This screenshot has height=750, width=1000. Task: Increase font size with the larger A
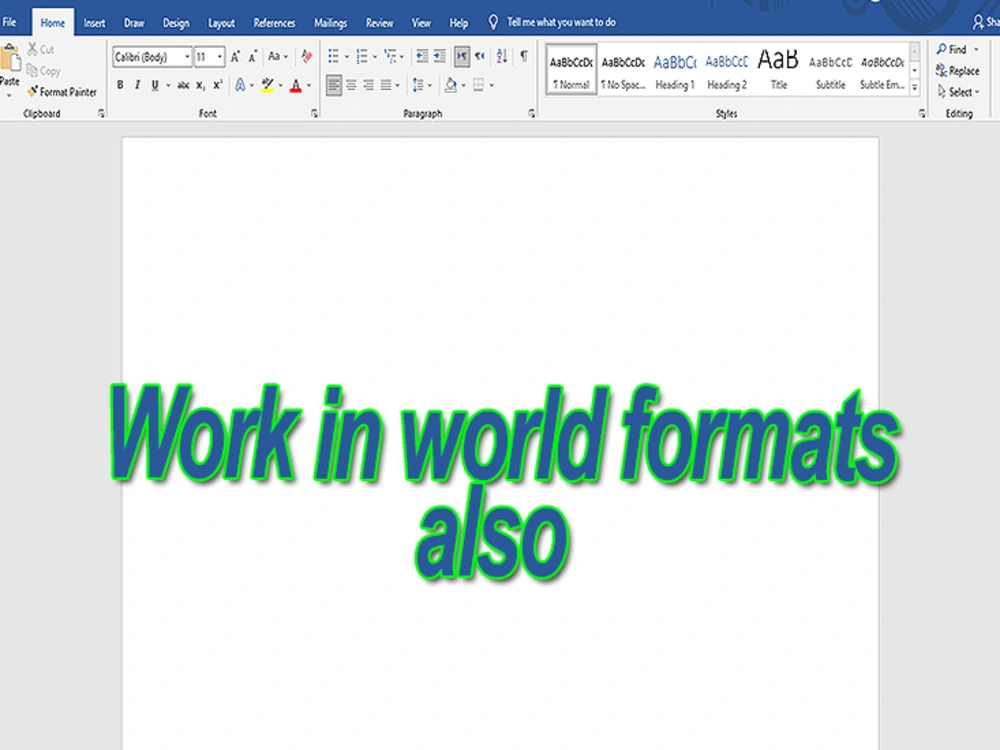235,57
